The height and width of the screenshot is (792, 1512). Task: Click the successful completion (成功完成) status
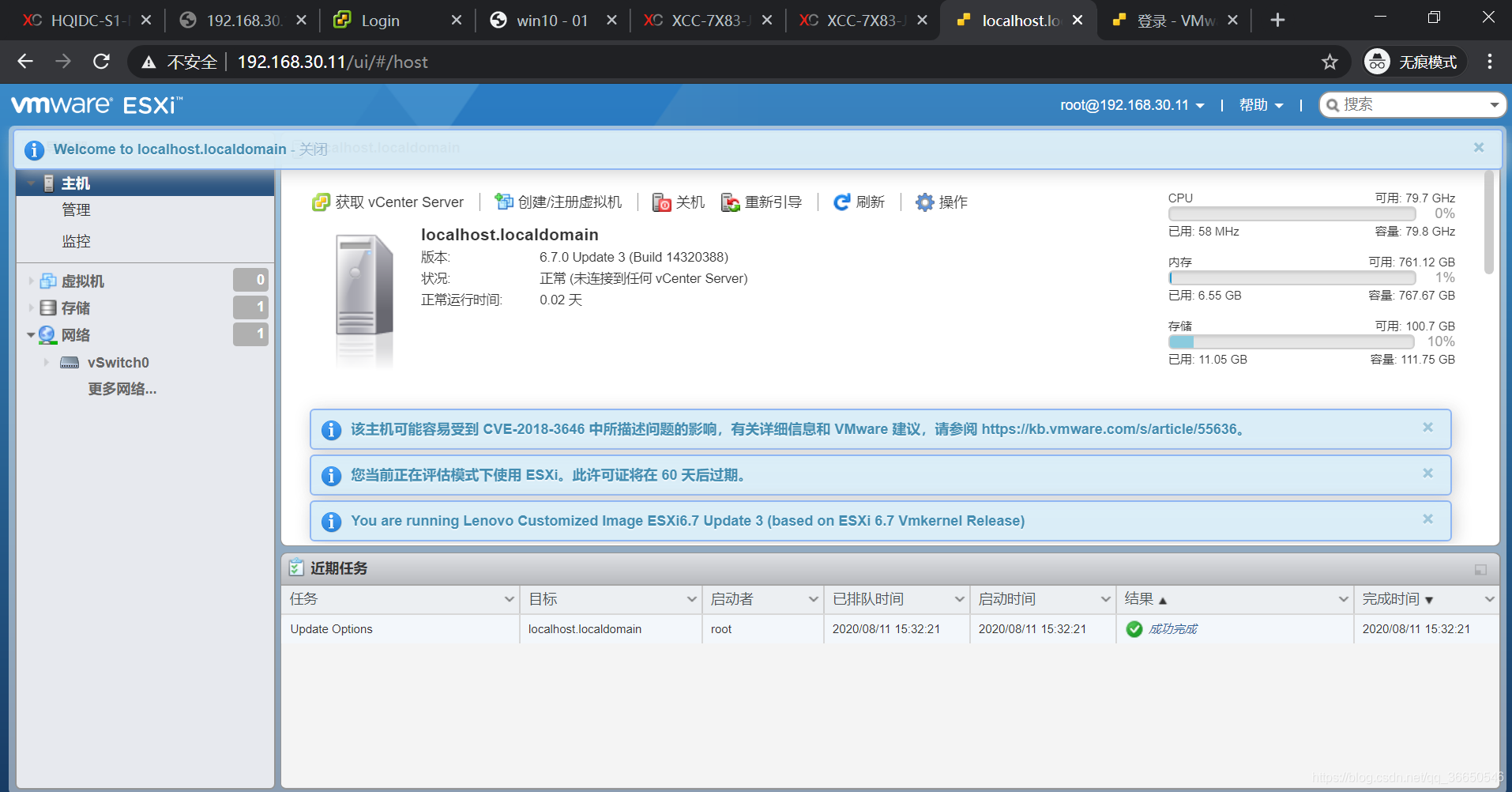click(x=1172, y=629)
